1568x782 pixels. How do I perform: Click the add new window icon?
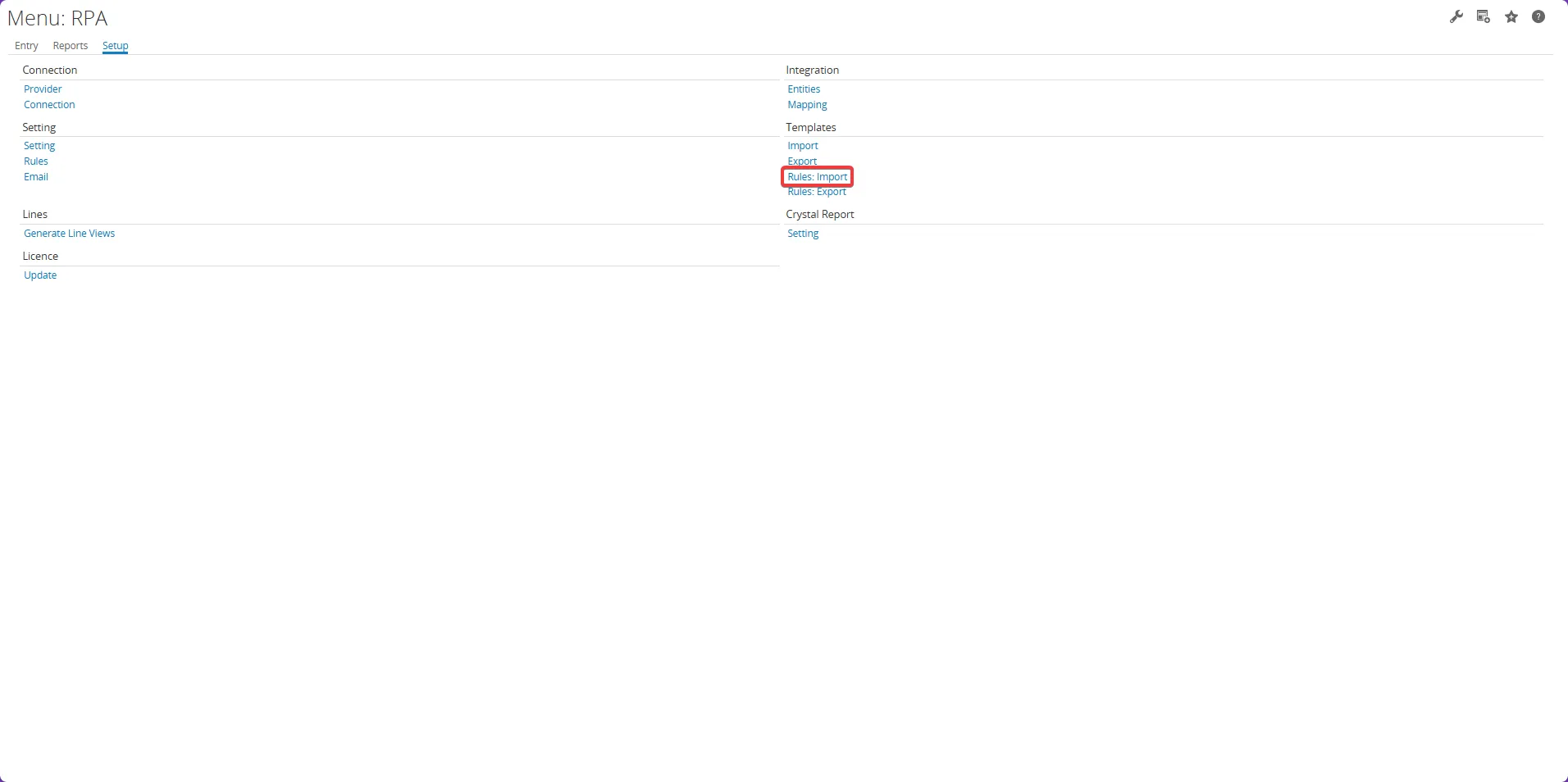tap(1484, 16)
